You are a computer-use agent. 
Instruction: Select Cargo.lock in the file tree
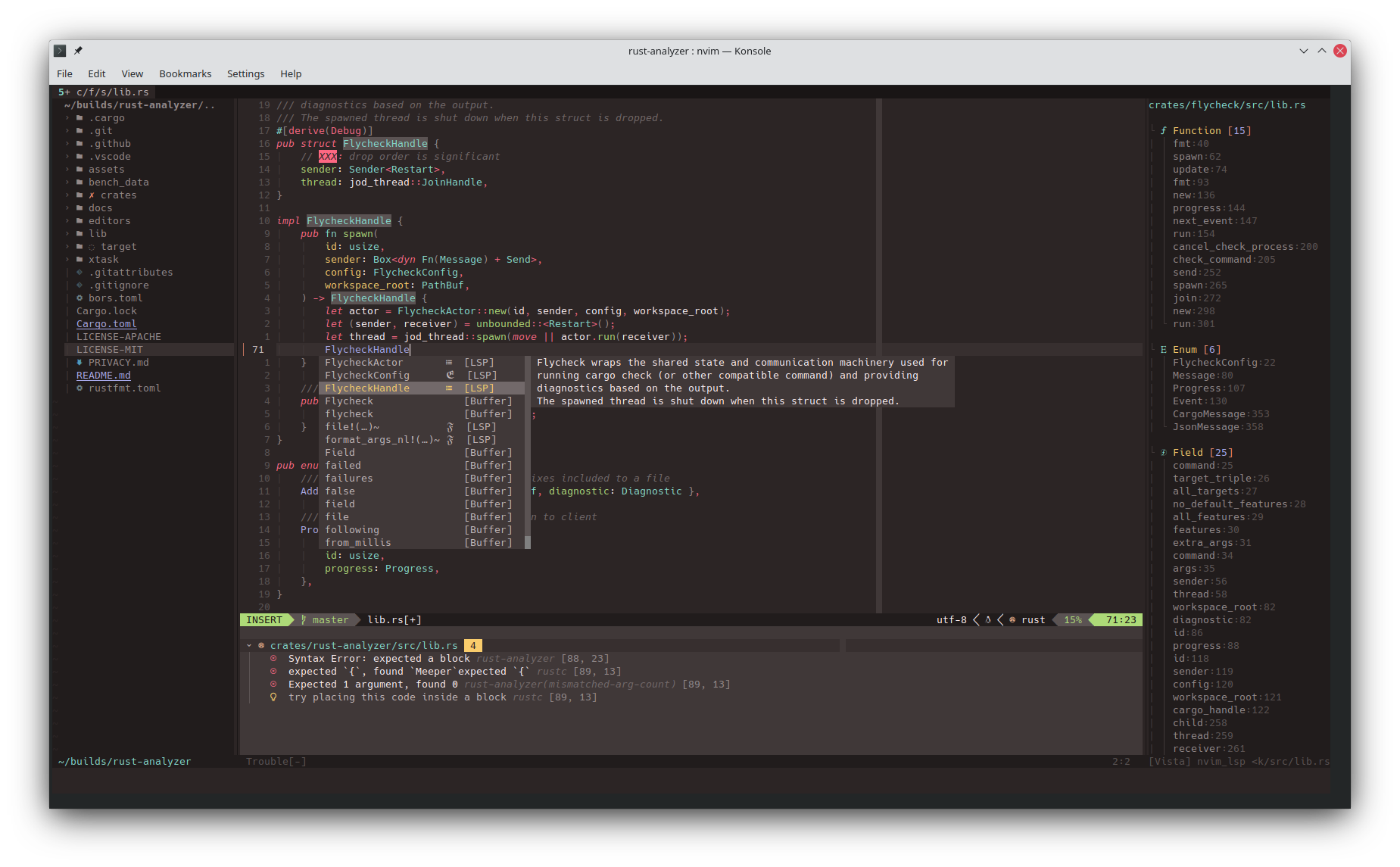click(107, 311)
